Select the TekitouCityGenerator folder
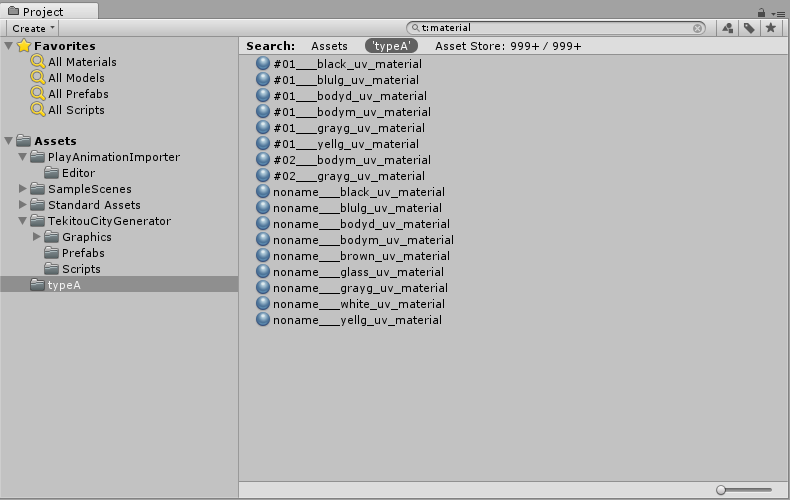Viewport: 790px width, 500px height. (109, 221)
